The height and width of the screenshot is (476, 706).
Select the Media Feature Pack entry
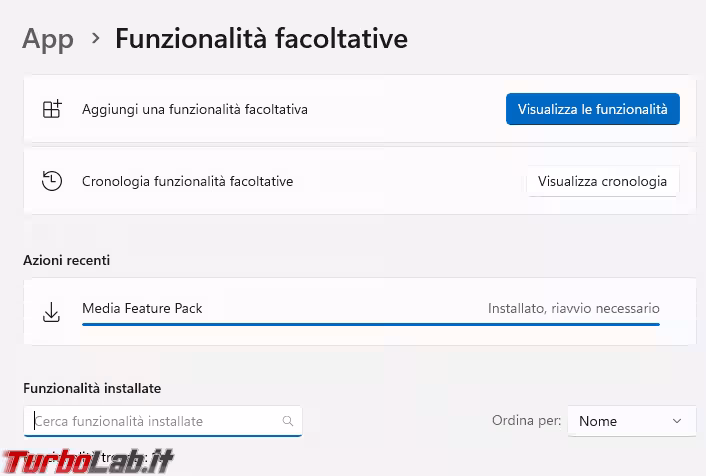pos(142,308)
